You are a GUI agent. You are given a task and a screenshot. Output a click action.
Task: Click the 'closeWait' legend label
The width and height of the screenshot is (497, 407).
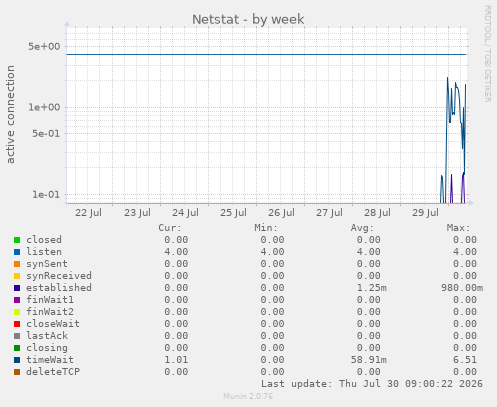pos(53,324)
